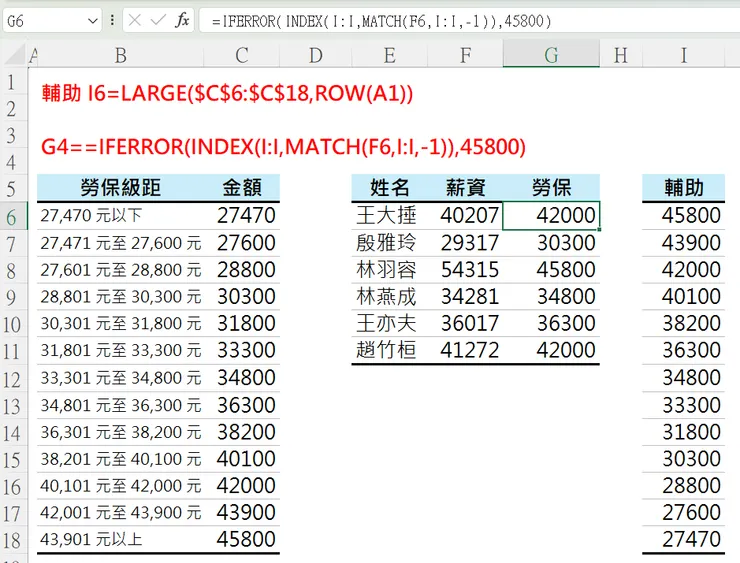Select column I header

tap(683, 56)
